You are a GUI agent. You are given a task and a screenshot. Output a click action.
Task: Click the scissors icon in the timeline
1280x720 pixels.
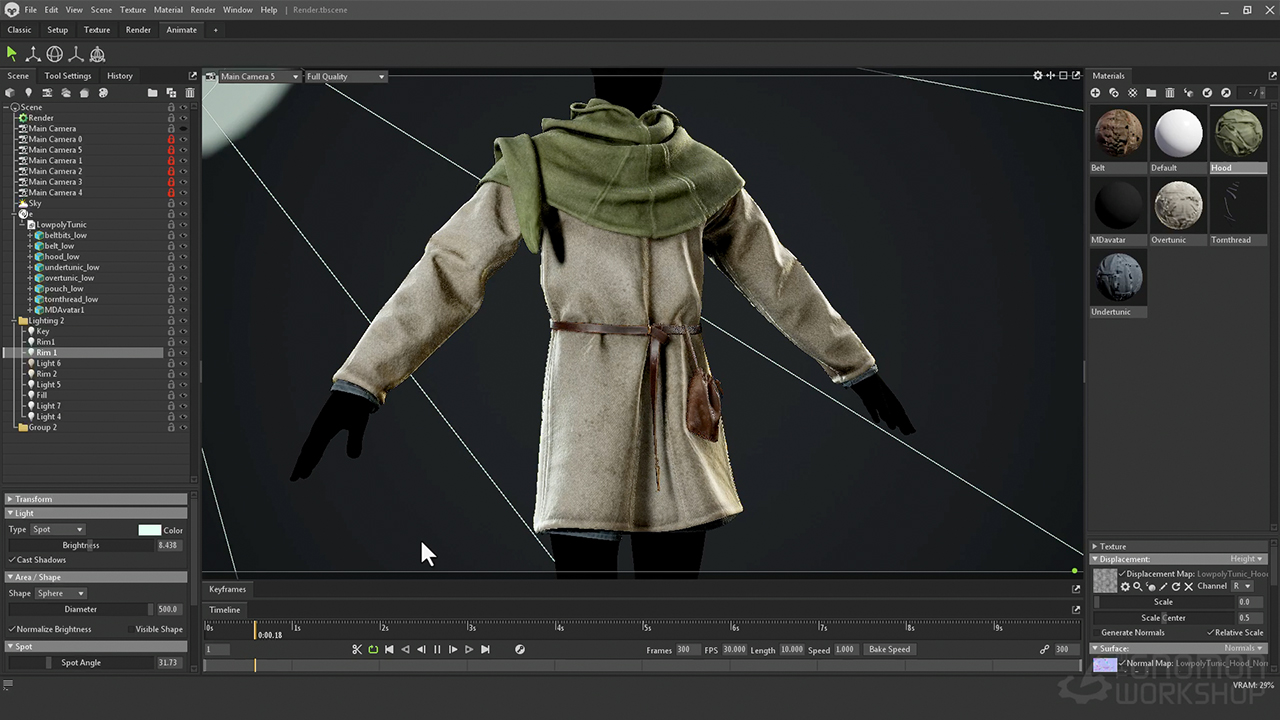356,650
